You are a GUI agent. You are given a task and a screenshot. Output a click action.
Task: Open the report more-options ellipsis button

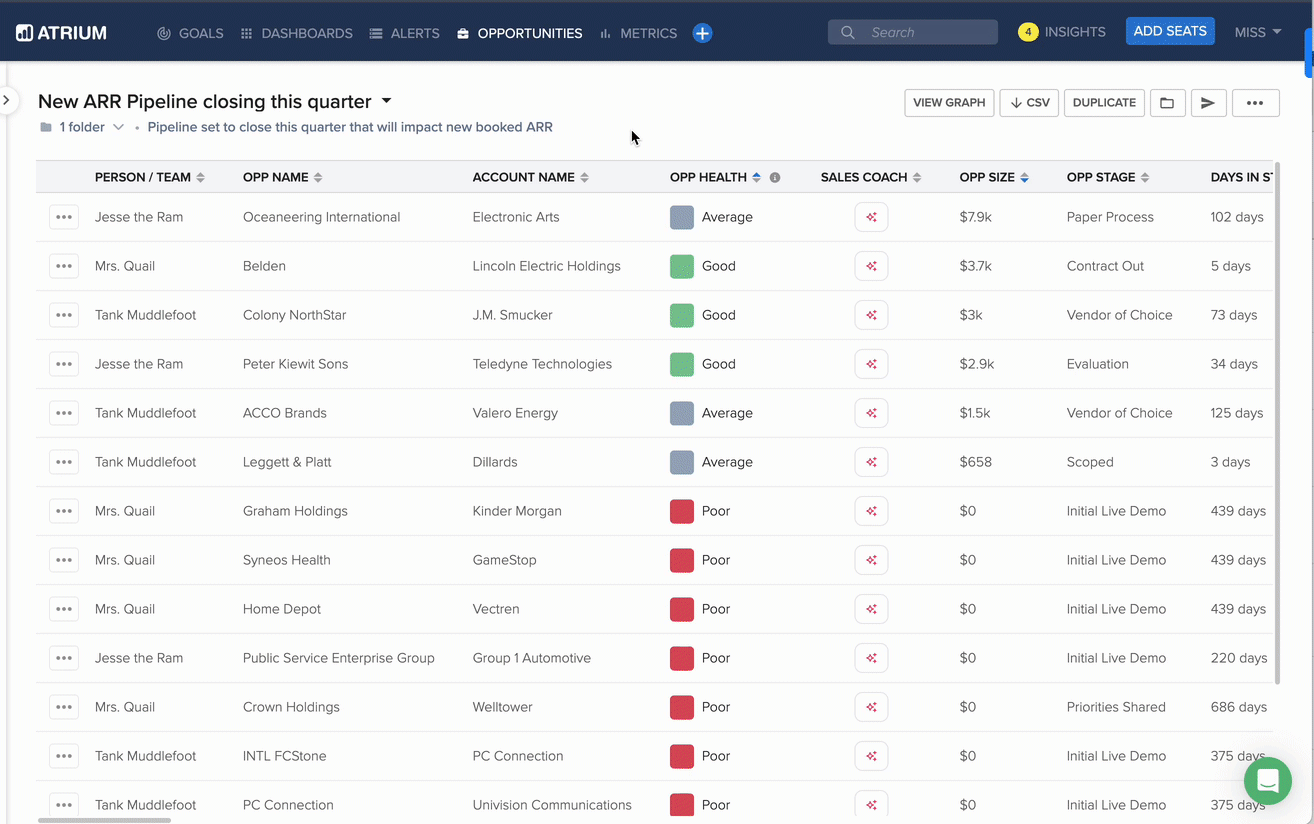tap(1255, 103)
